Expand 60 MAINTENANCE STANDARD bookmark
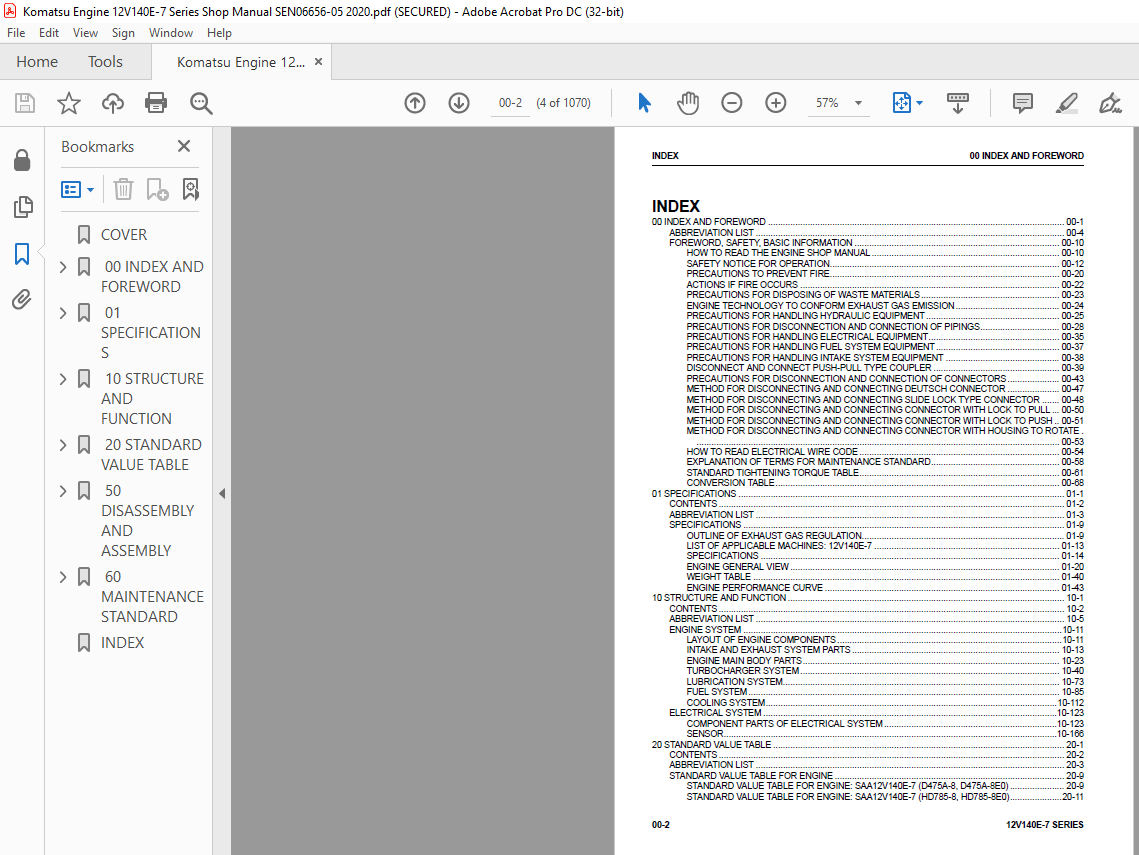This screenshot has width=1139, height=855. tap(63, 577)
